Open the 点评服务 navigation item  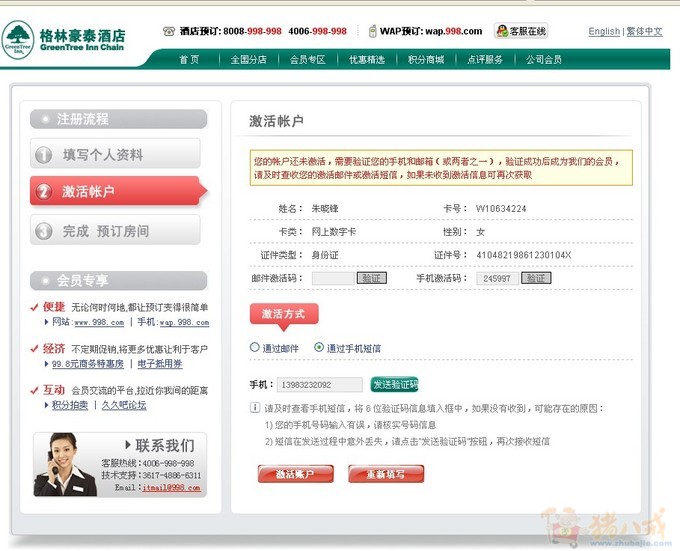click(x=485, y=59)
